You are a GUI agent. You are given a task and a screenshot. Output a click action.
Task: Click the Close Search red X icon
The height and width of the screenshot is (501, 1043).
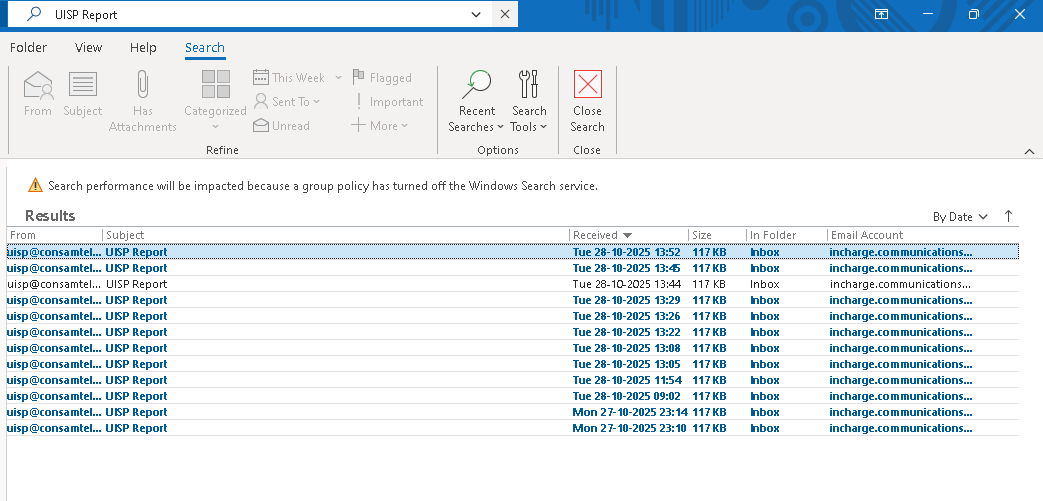[587, 84]
